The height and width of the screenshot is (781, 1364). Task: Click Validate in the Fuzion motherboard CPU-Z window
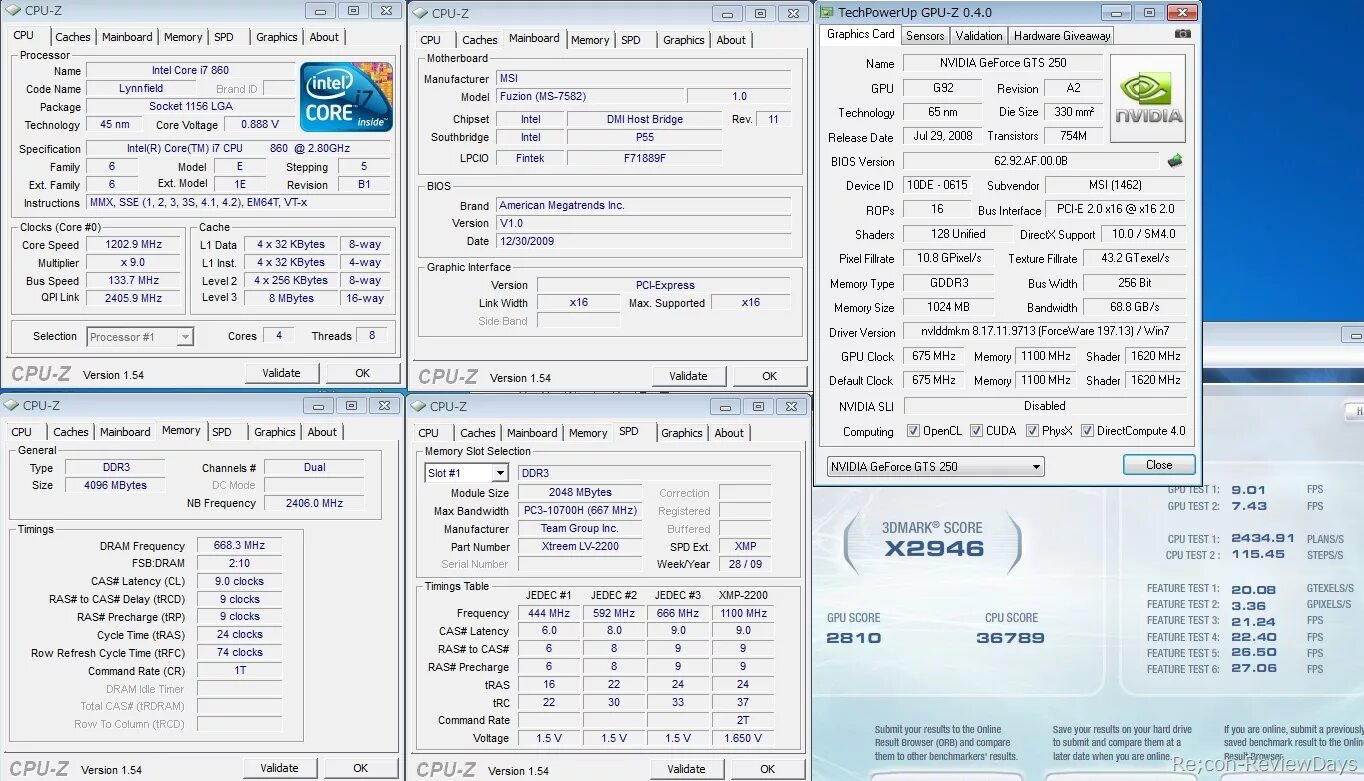[688, 376]
